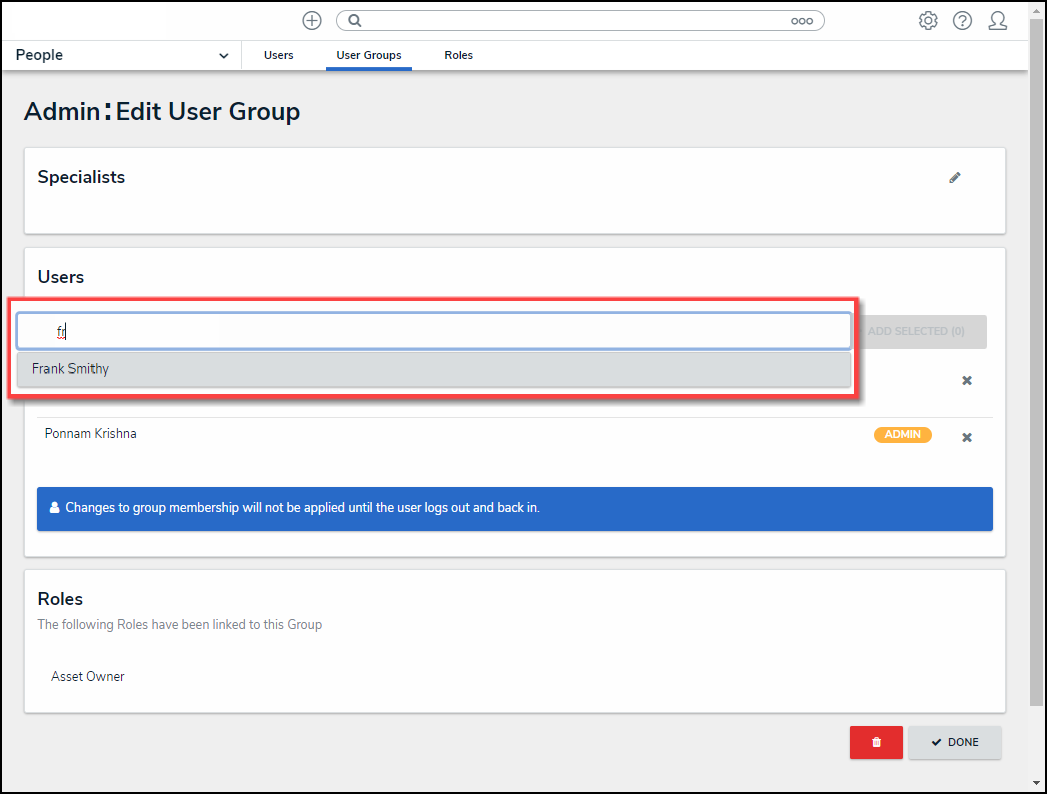Click the plus icon to create new
The image size is (1047, 794).
click(x=312, y=21)
